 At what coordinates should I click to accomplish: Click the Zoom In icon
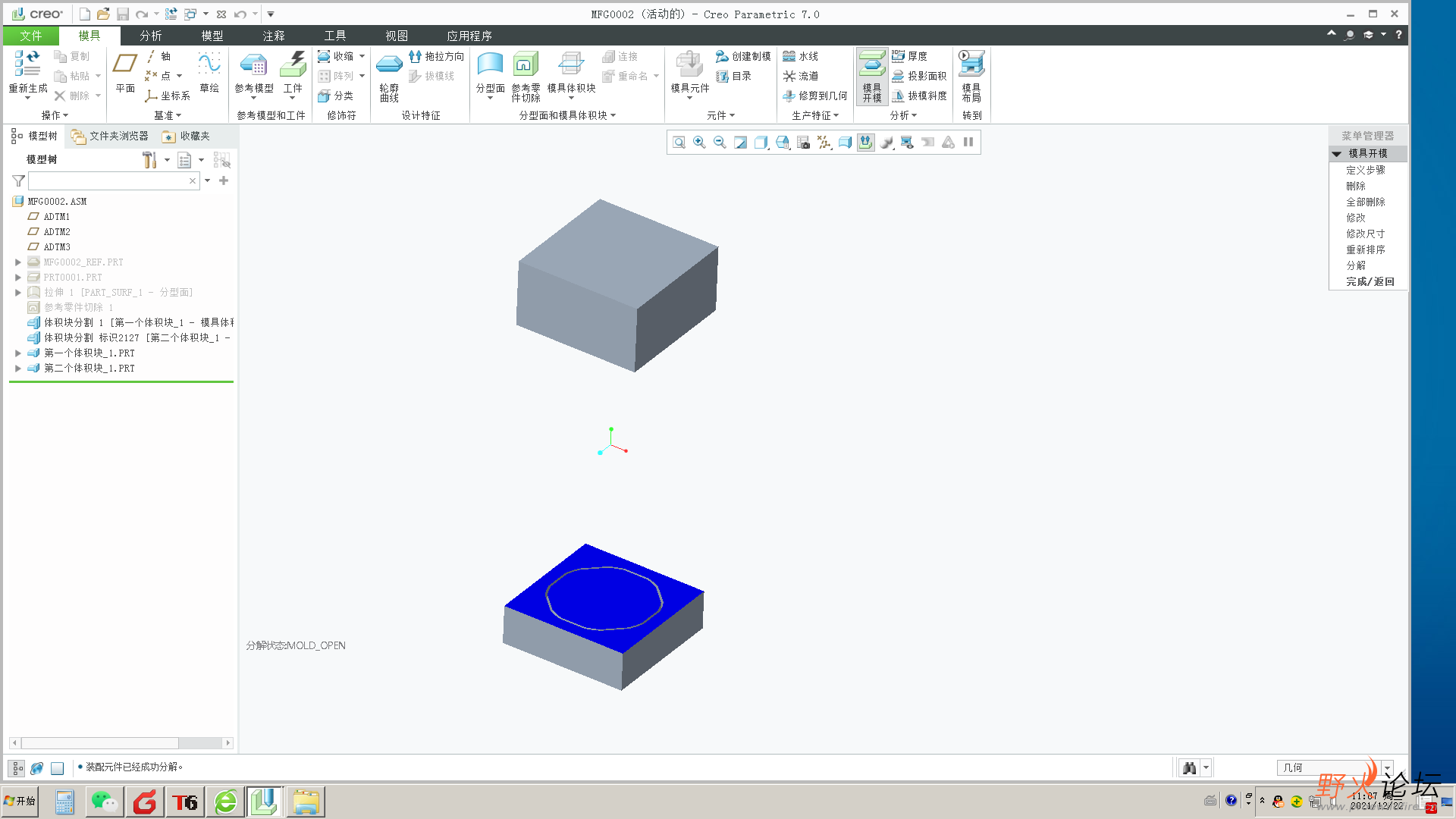tap(699, 143)
